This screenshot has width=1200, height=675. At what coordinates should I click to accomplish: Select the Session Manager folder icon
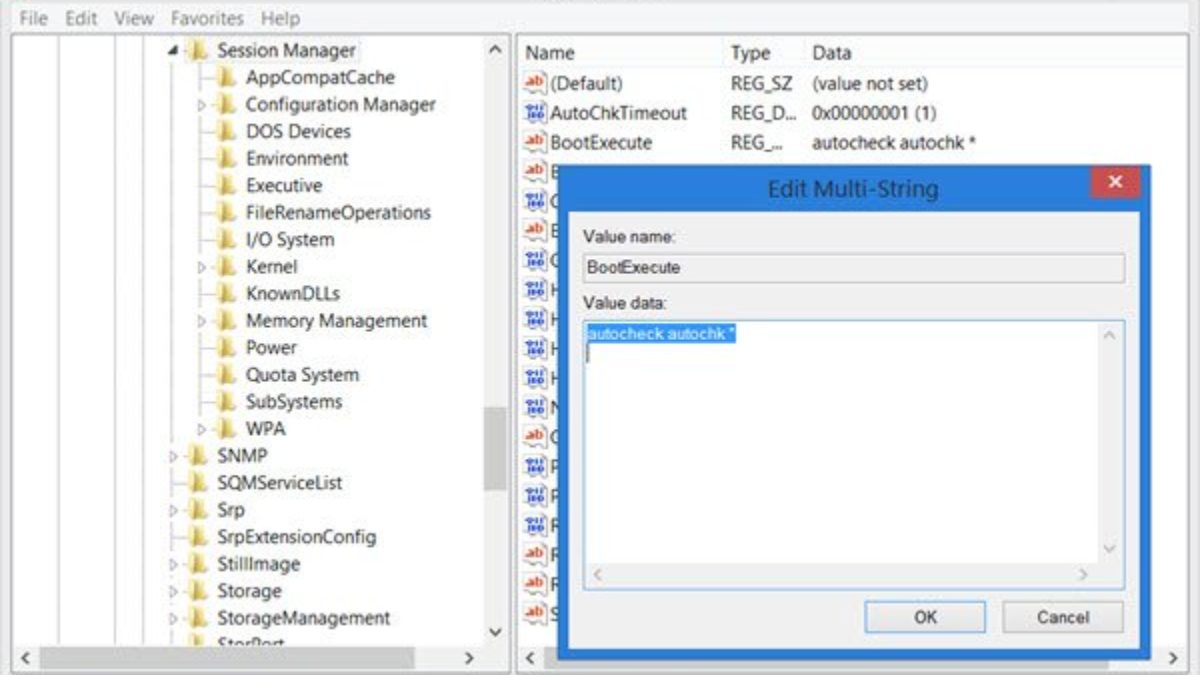coord(198,50)
